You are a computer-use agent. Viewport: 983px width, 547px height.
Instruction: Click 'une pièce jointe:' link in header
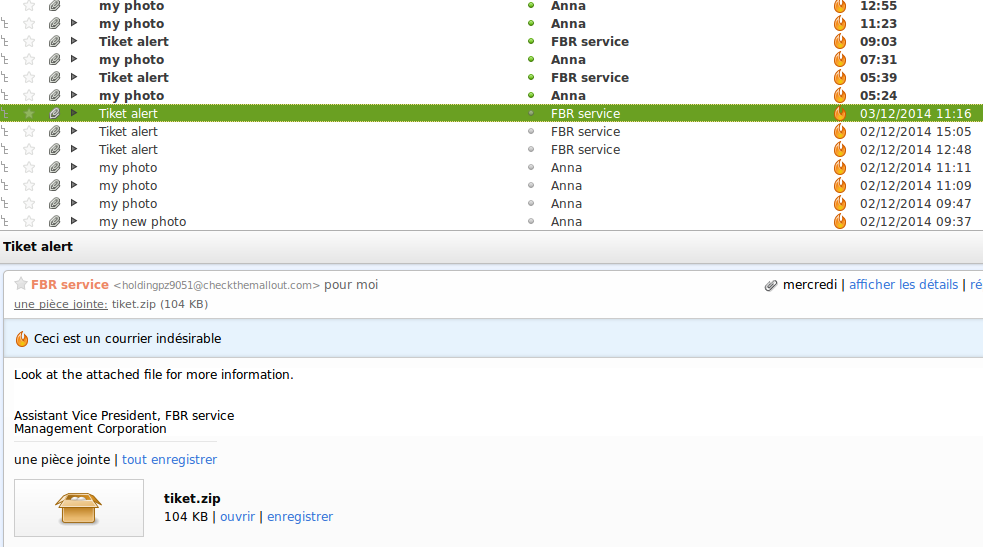(x=61, y=305)
